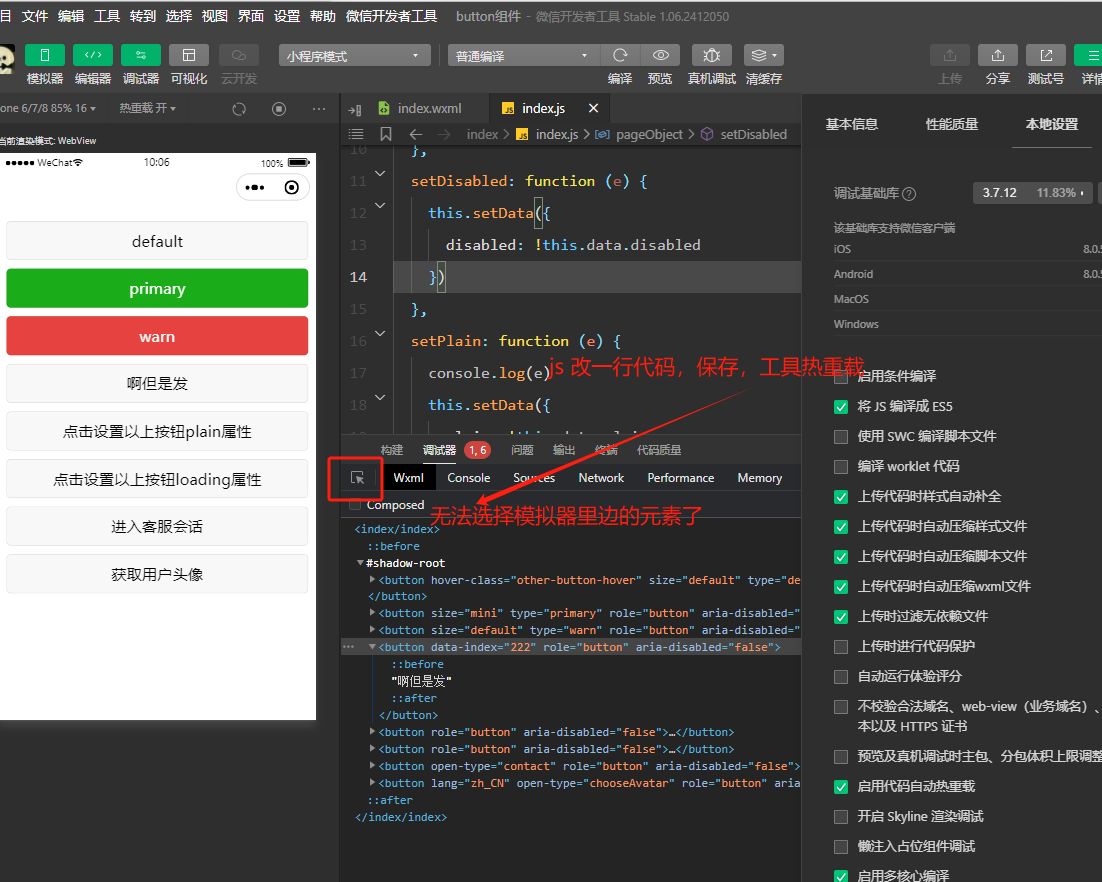This screenshot has width=1102, height=882.
Task: Open the 热重载 dropdown
Action: [x=148, y=108]
